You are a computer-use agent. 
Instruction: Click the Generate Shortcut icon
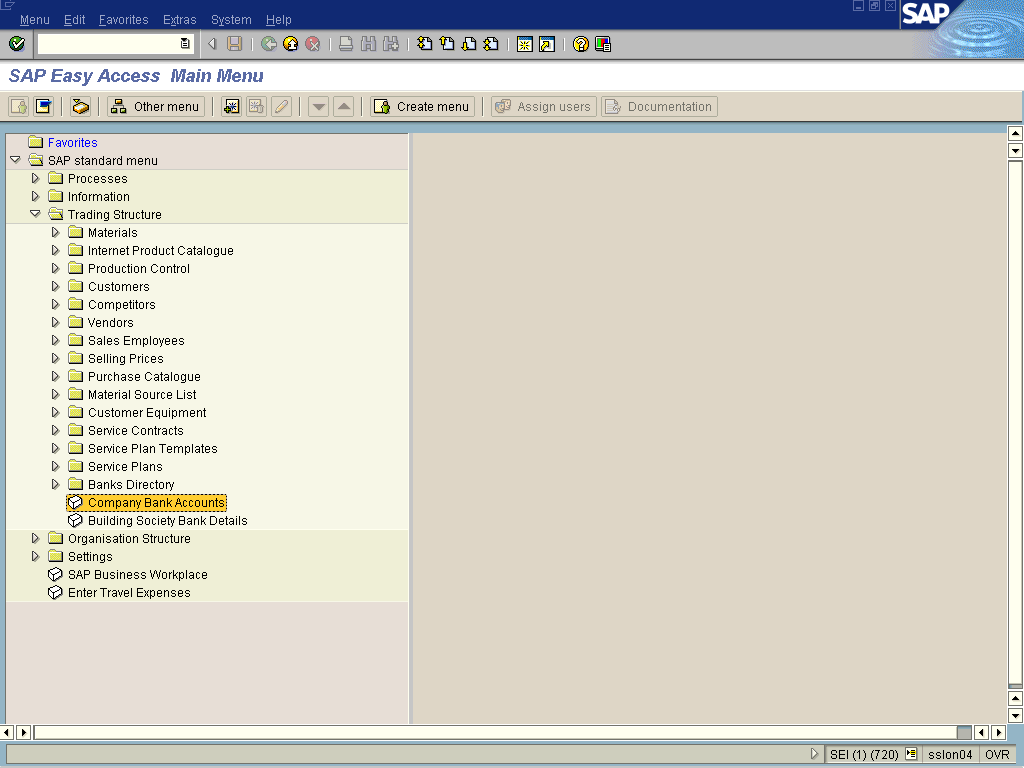coord(547,44)
